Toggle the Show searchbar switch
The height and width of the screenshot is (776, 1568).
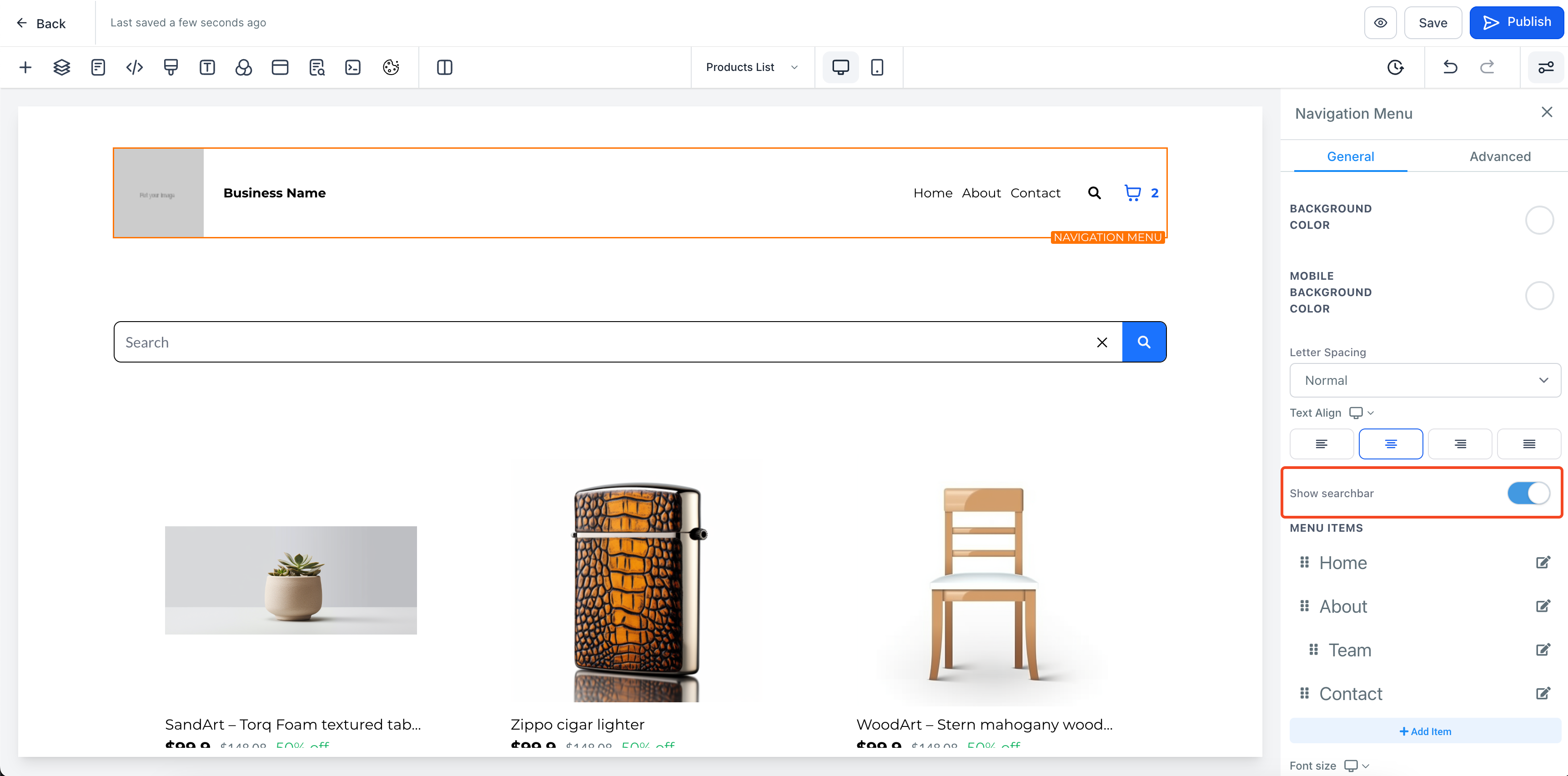coord(1528,493)
